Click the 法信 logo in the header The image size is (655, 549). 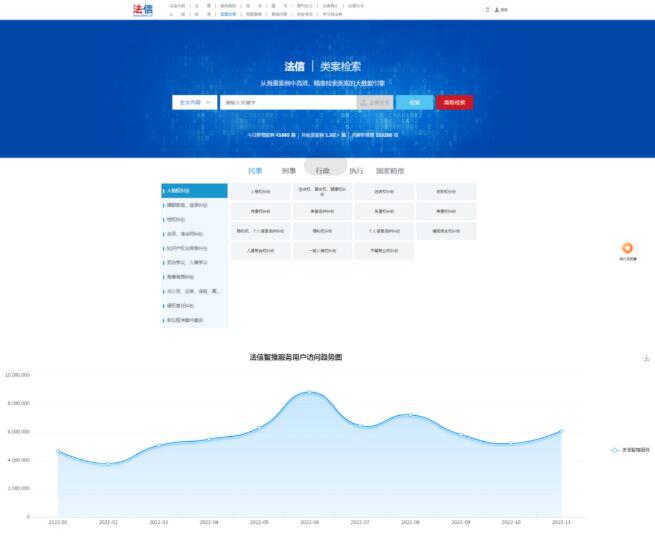click(x=143, y=10)
